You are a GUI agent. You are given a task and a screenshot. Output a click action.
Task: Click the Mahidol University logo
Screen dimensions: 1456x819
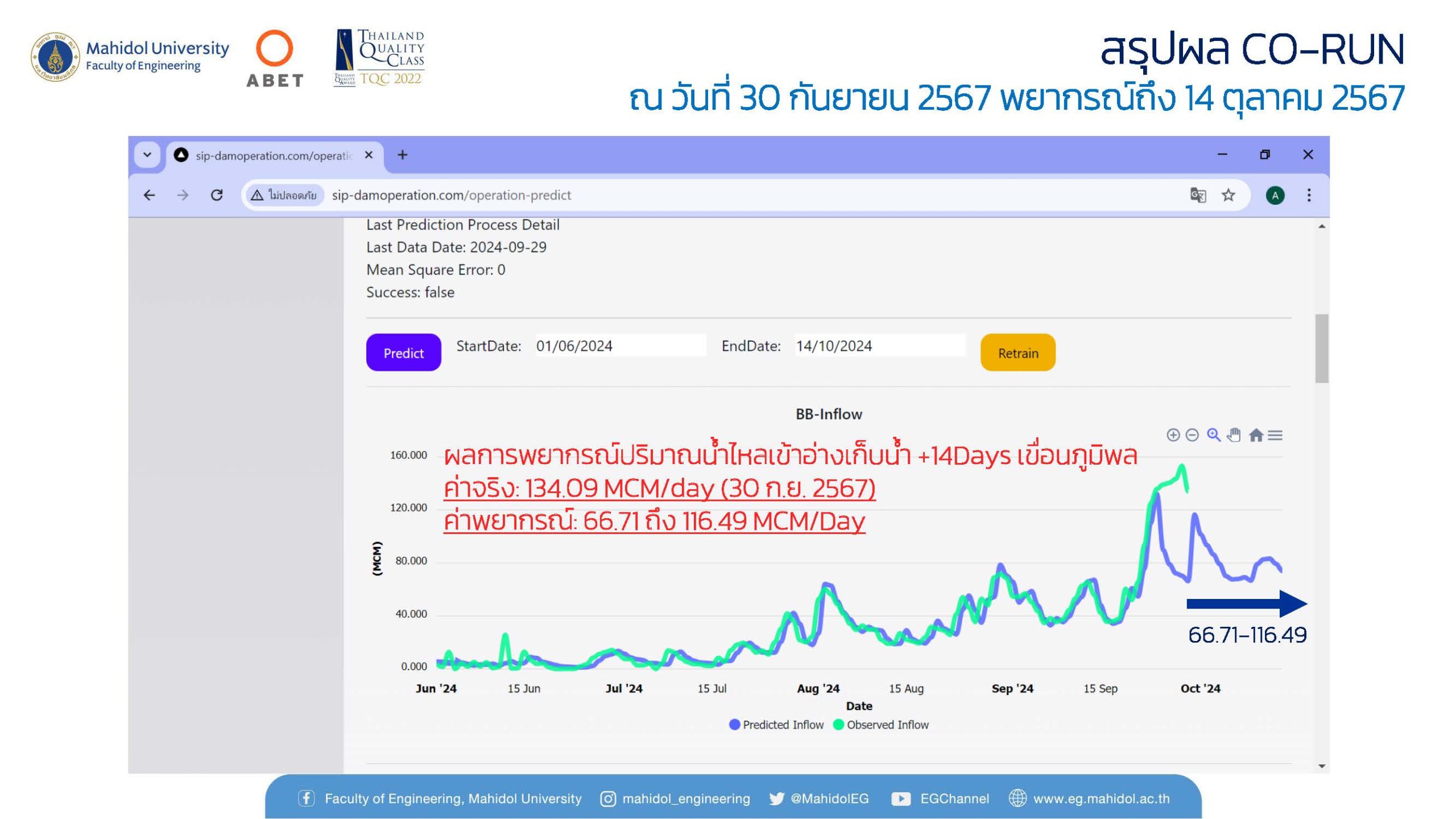tap(130, 57)
